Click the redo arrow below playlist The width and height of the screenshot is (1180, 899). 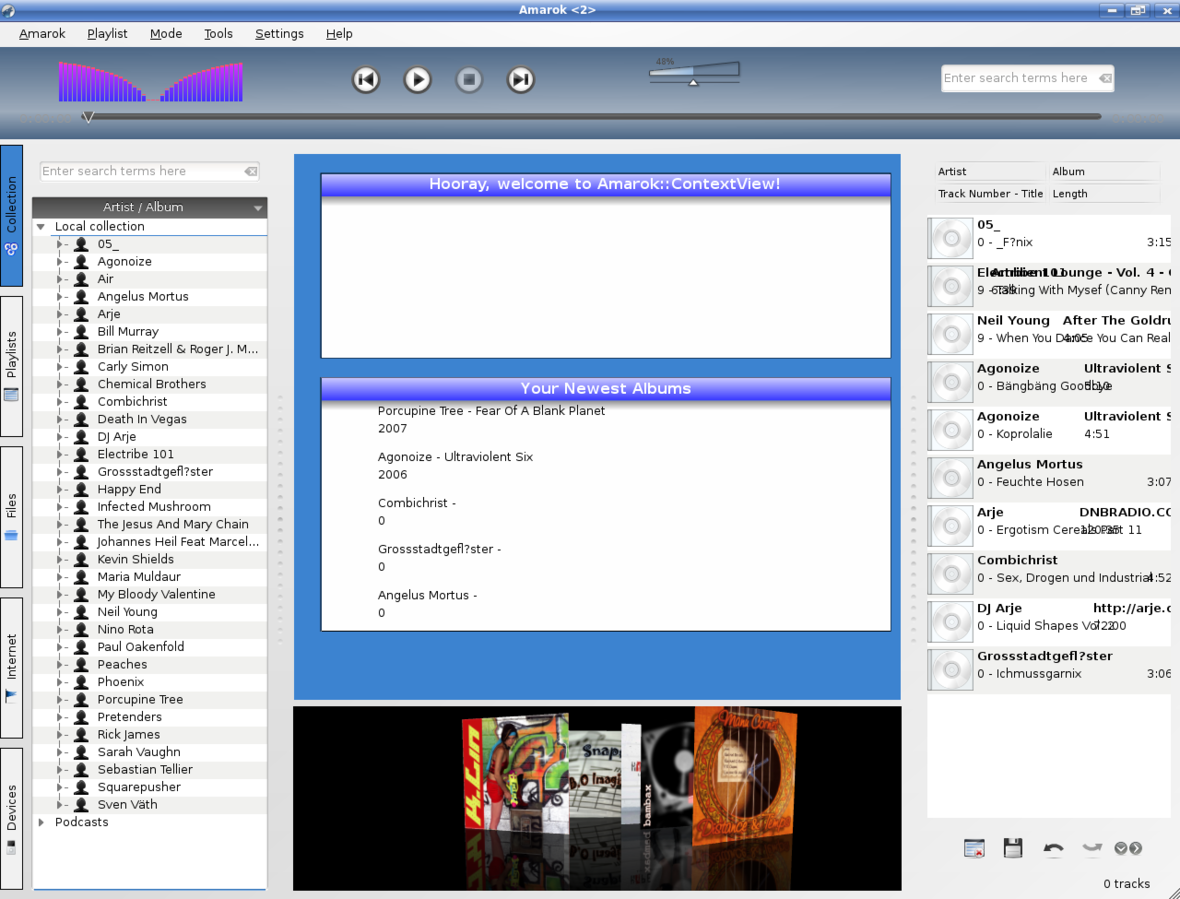[x=1092, y=848]
